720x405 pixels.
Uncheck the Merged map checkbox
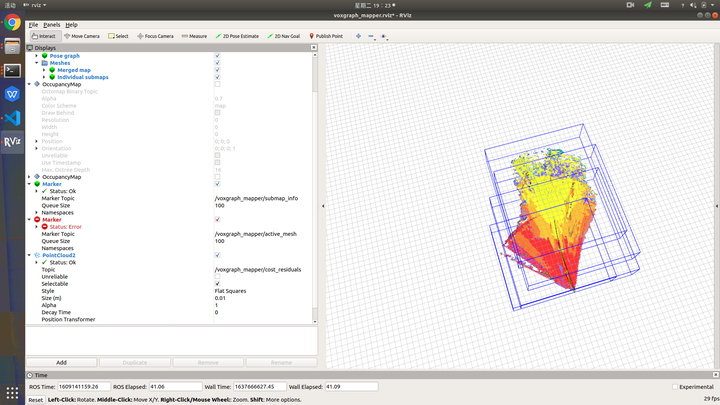(x=217, y=70)
